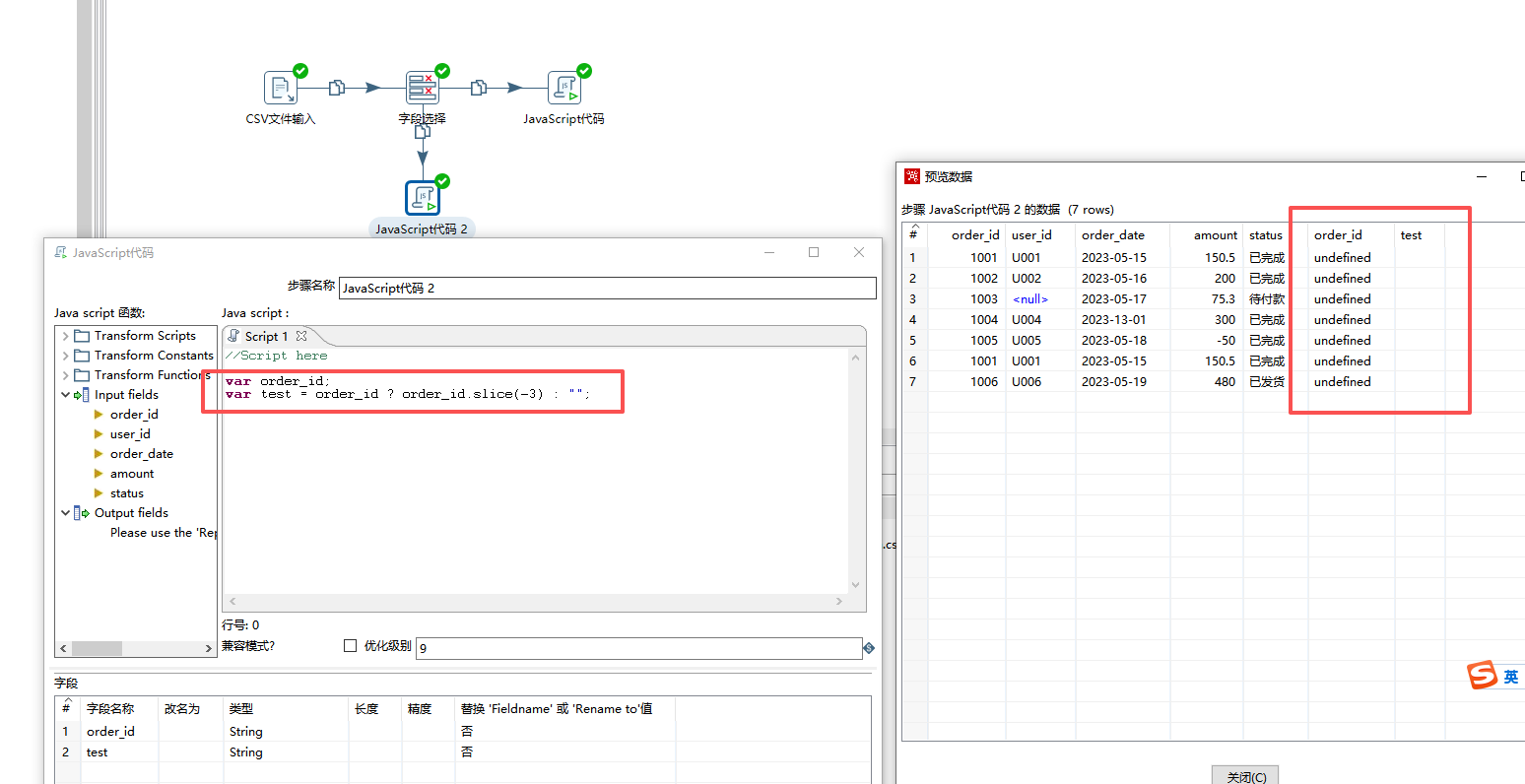Click the hop icon between 字段选择 and JavaScript代码
This screenshot has width=1525, height=784.
(478, 88)
